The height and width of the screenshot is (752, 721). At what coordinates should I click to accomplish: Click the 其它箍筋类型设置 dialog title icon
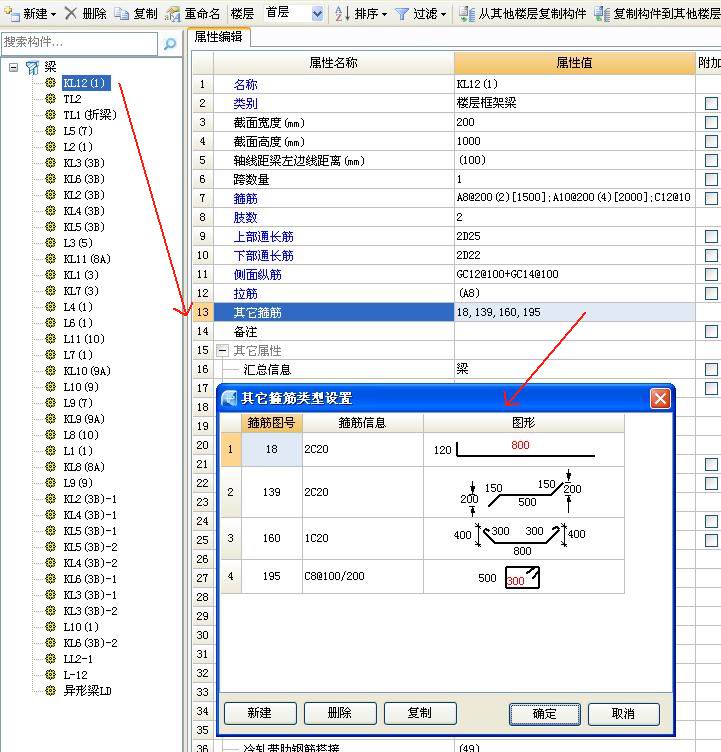(229, 398)
